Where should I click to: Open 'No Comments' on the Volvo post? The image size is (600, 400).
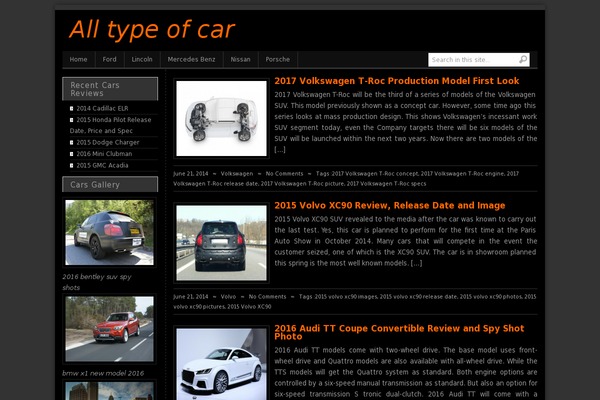click(267, 297)
